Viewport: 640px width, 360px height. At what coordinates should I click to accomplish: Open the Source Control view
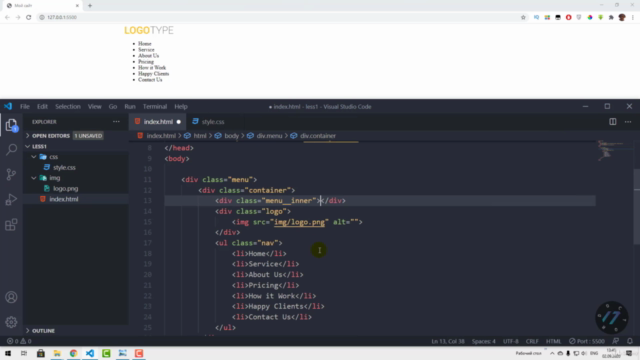(x=11, y=174)
